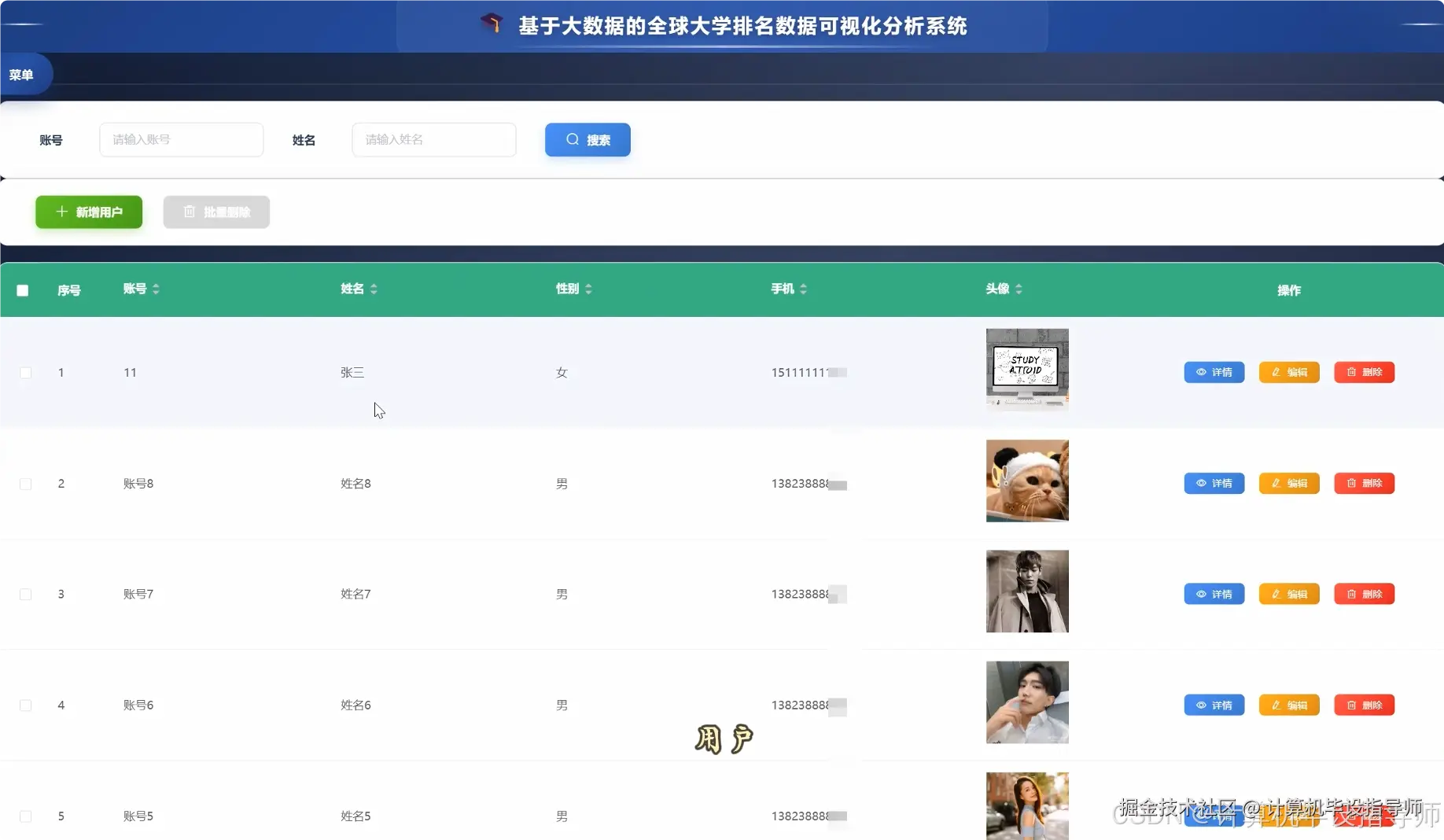Click the 新增用户 button to add user
The width and height of the screenshot is (1444, 840).
(88, 212)
